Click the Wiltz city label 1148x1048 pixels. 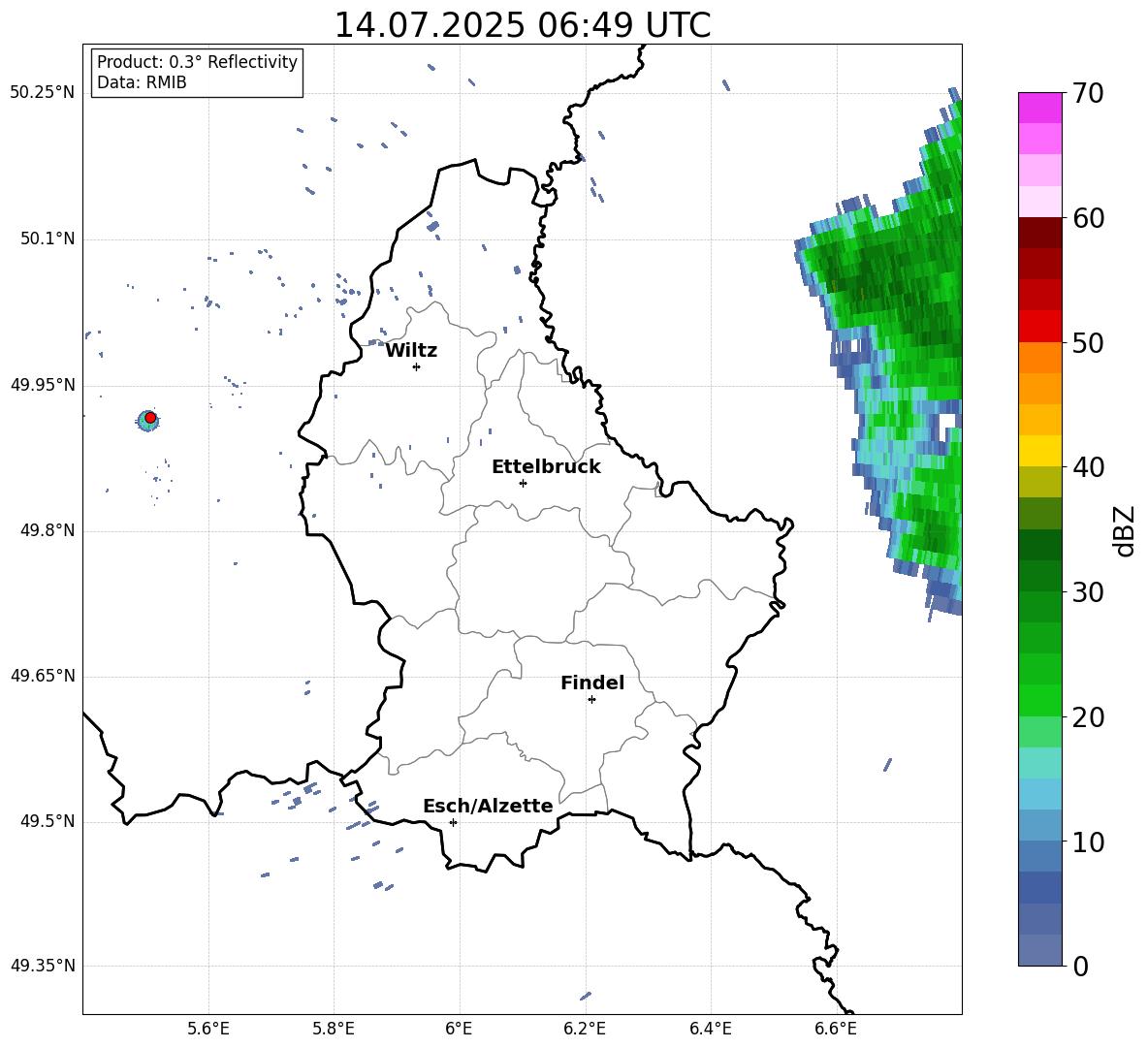pyautogui.click(x=411, y=351)
